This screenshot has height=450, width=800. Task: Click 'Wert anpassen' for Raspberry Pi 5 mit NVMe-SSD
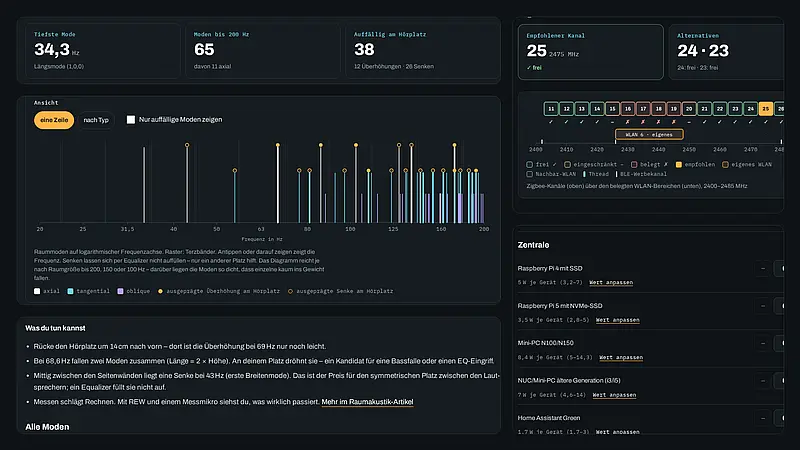tap(617, 320)
